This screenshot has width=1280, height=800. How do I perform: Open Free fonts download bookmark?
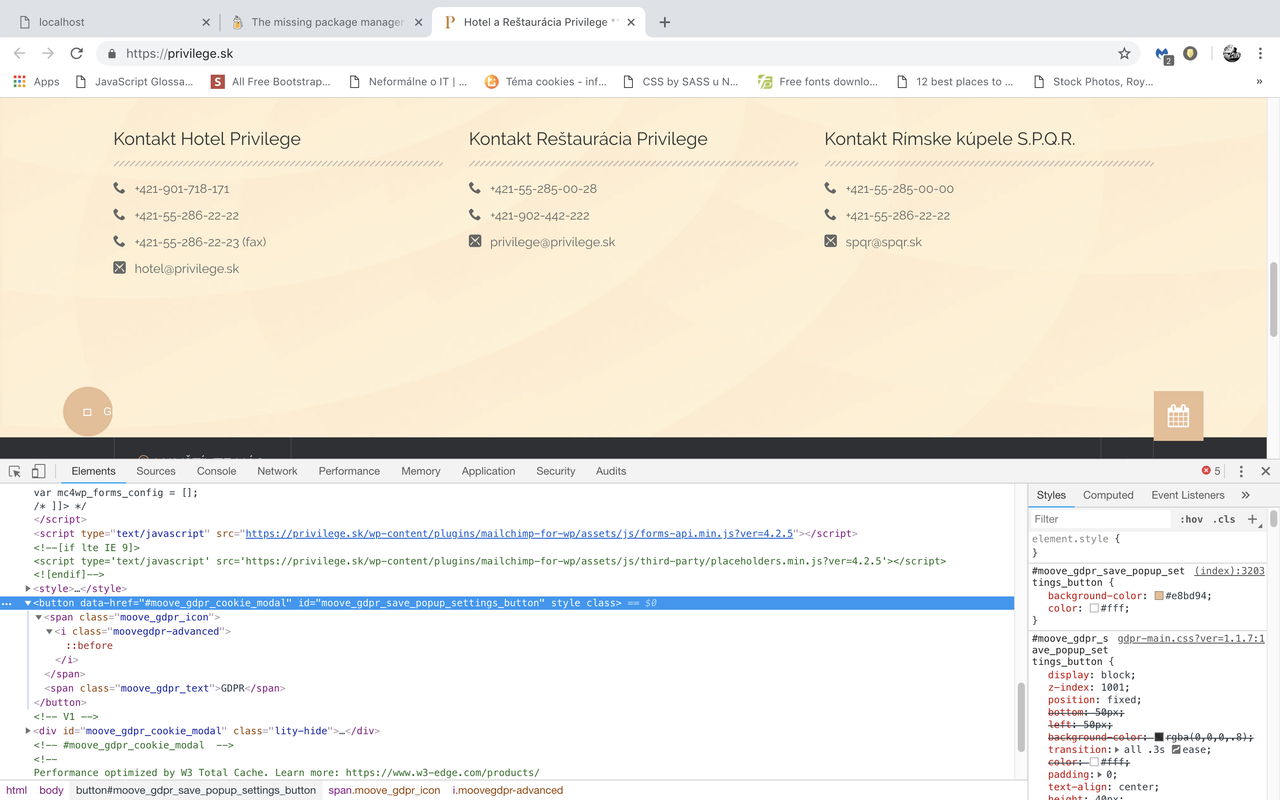(818, 82)
